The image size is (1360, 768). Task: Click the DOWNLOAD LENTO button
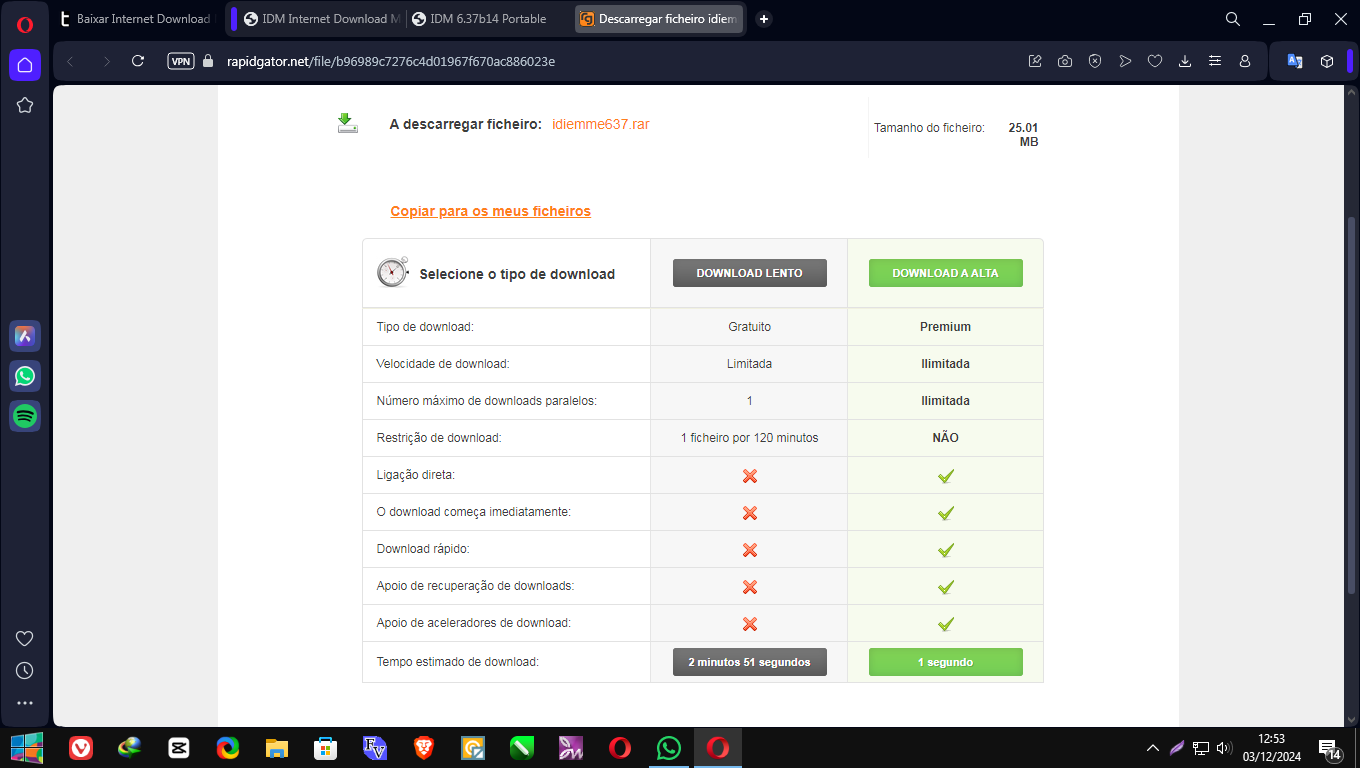[x=749, y=273]
